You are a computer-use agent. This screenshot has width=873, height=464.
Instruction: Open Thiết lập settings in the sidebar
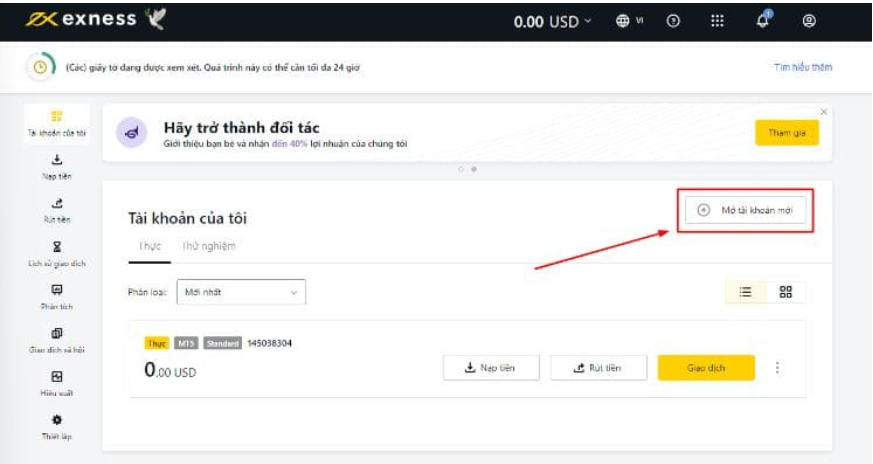pos(56,425)
